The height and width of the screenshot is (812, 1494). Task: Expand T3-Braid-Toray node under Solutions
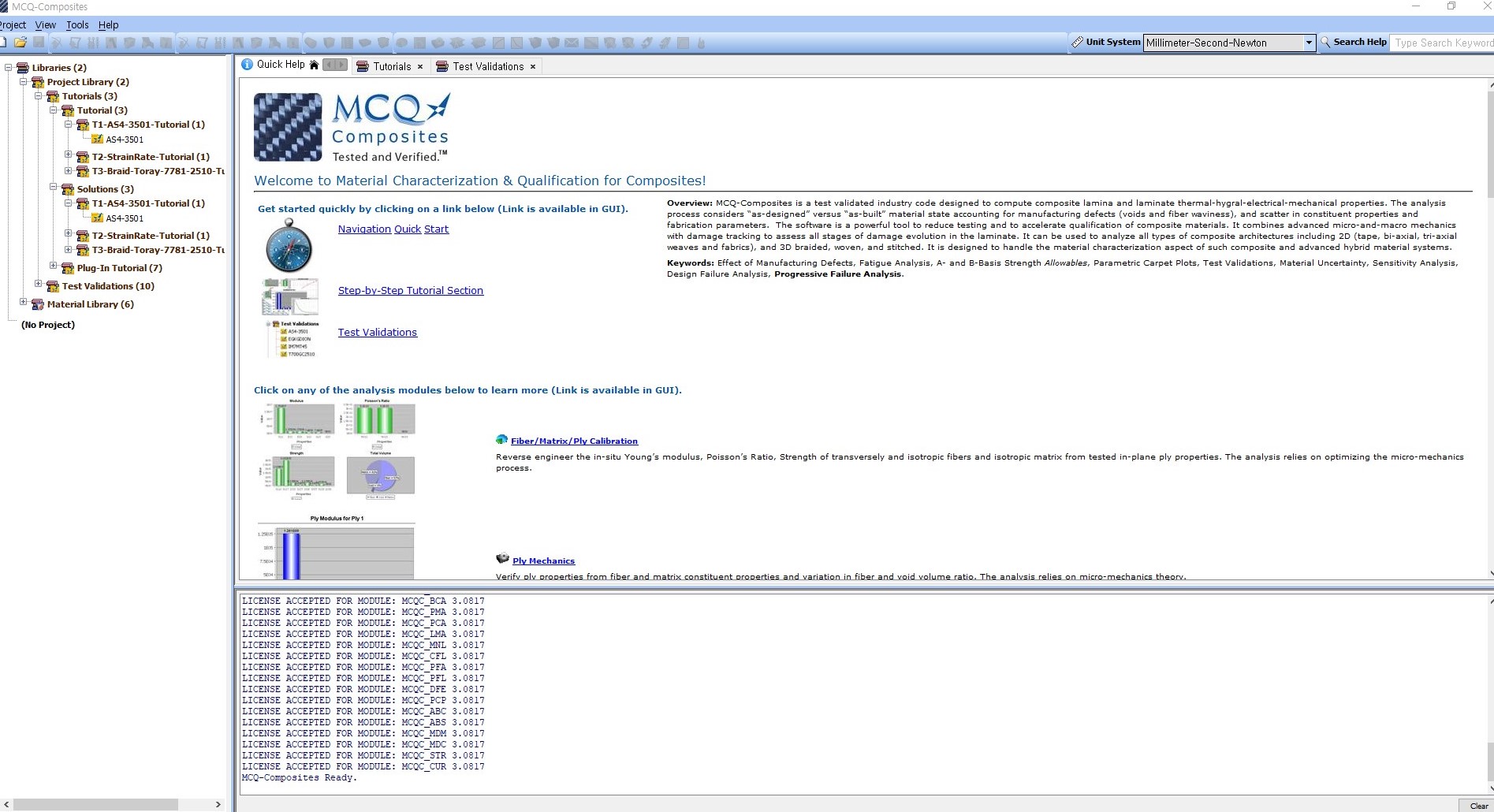(69, 249)
